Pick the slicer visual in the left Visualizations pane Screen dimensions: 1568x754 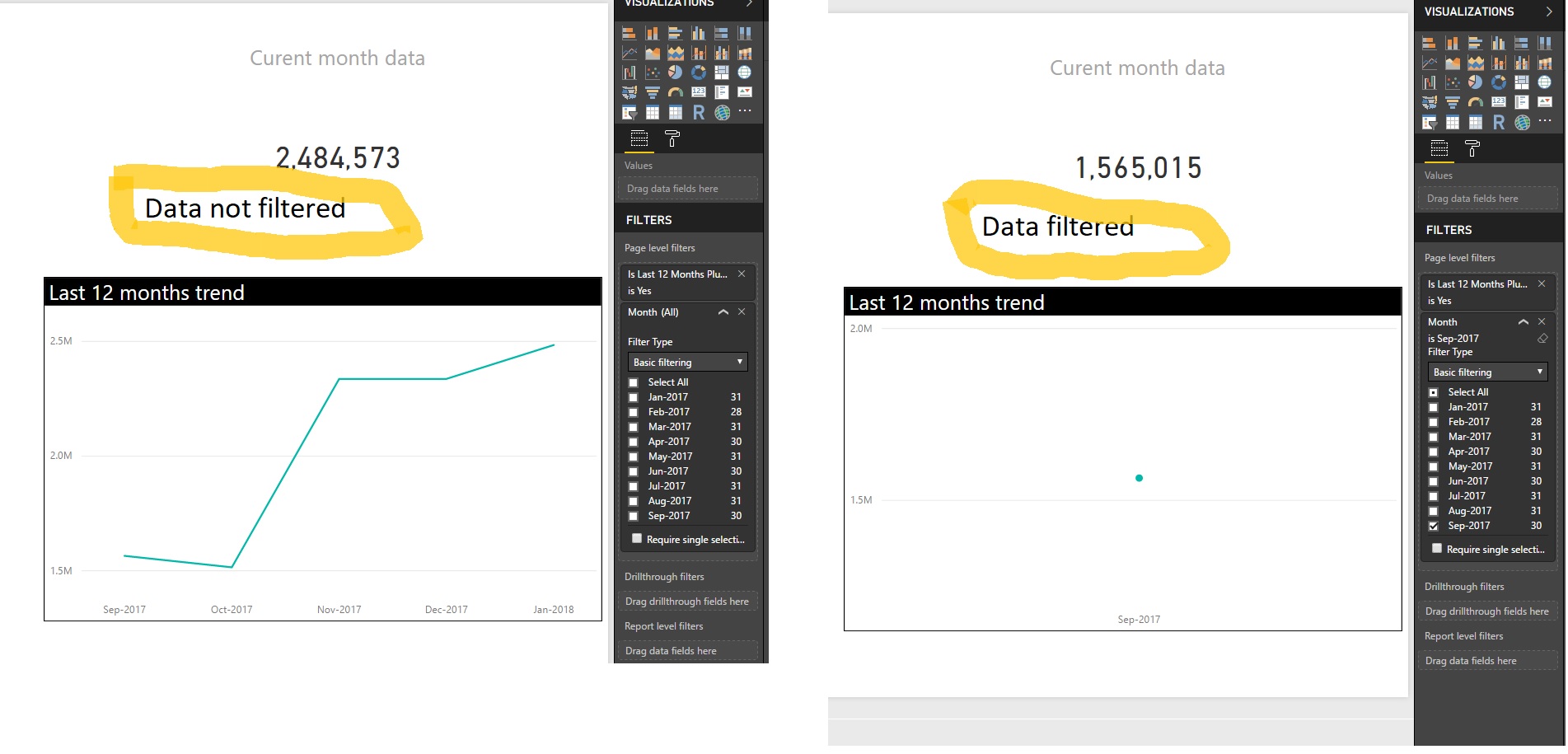(x=630, y=113)
